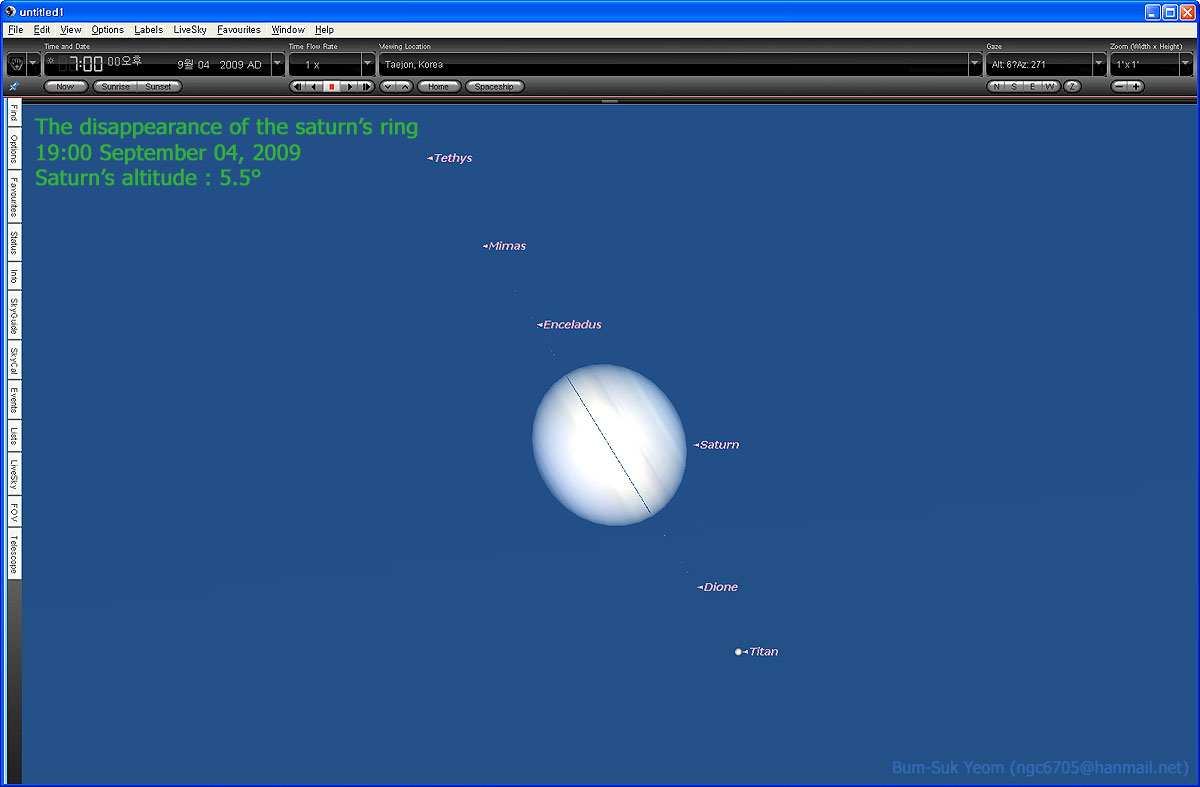Step time backward one increment

296,87
